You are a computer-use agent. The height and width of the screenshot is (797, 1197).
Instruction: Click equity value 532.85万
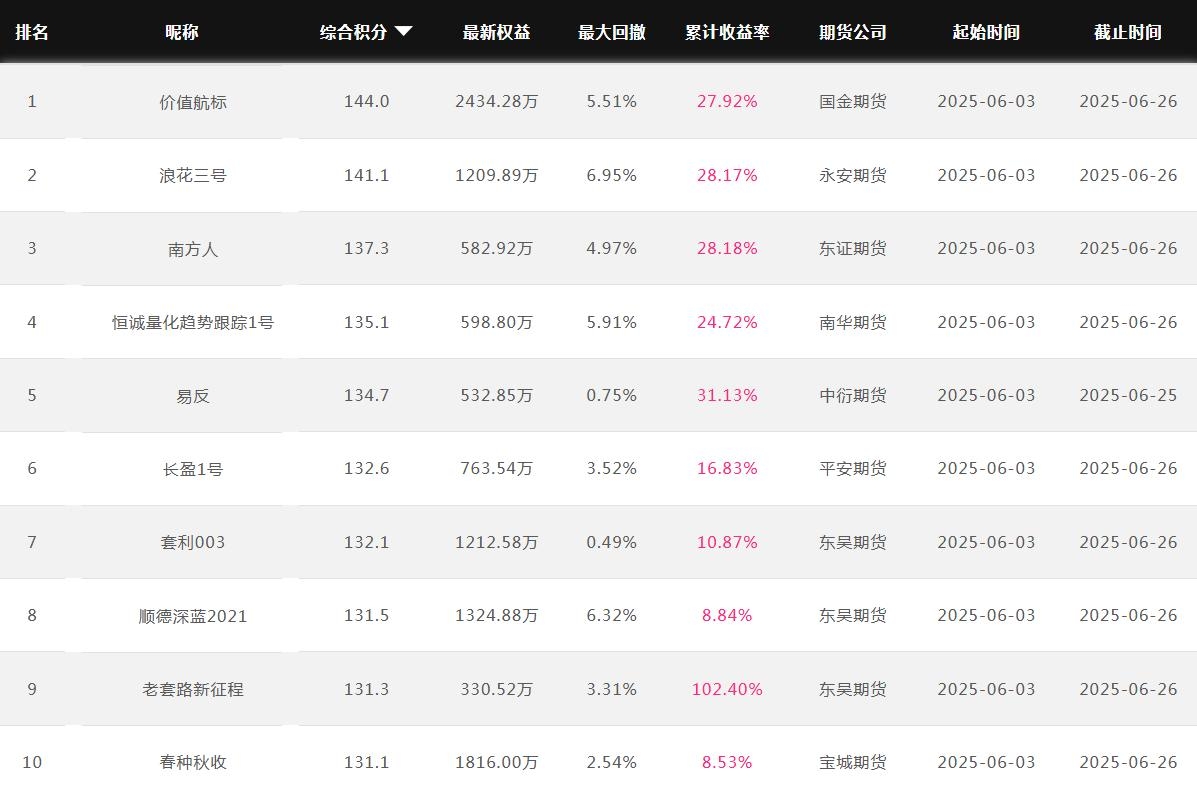[x=496, y=395]
